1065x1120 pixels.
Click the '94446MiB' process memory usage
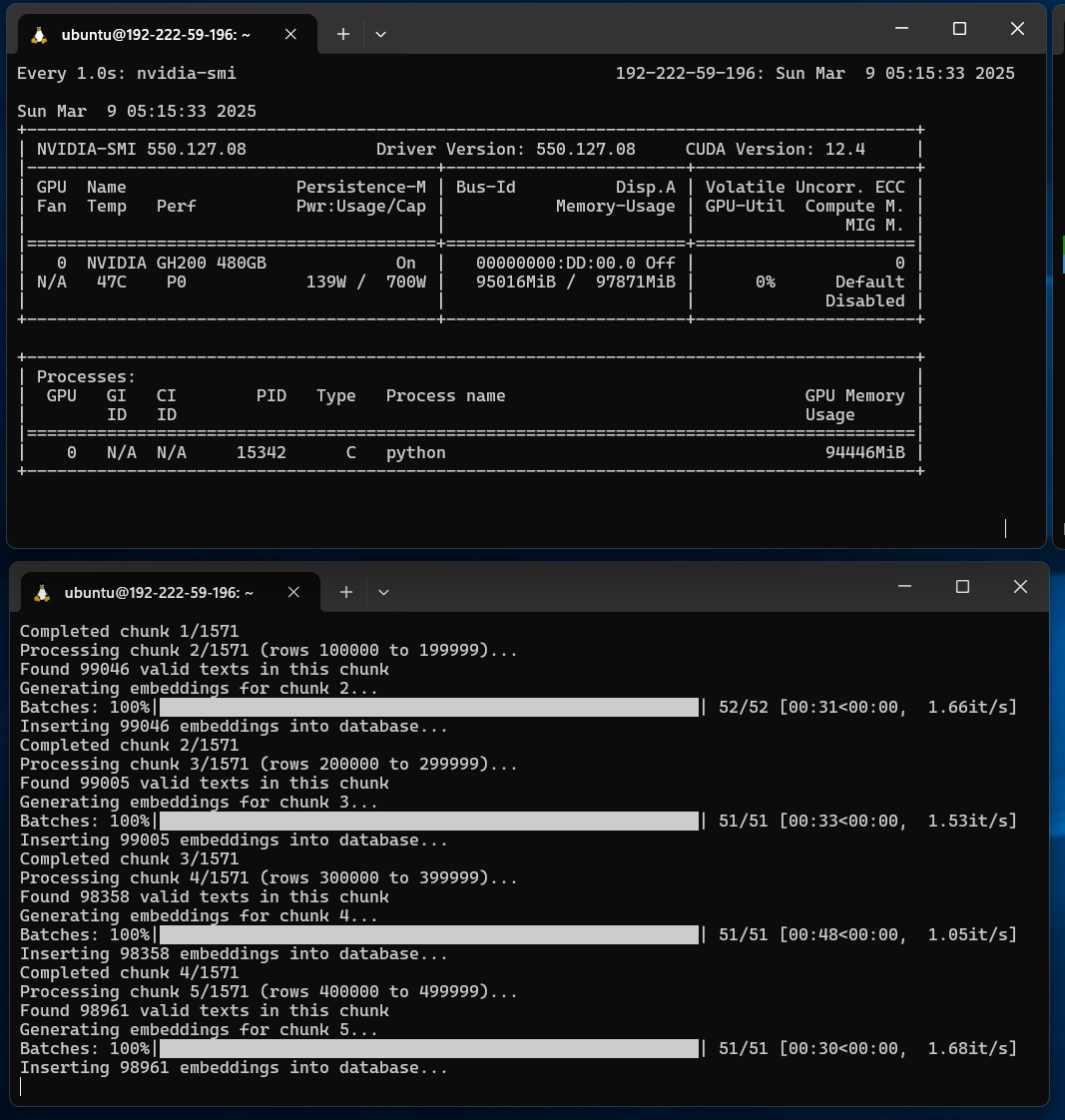[x=865, y=453]
